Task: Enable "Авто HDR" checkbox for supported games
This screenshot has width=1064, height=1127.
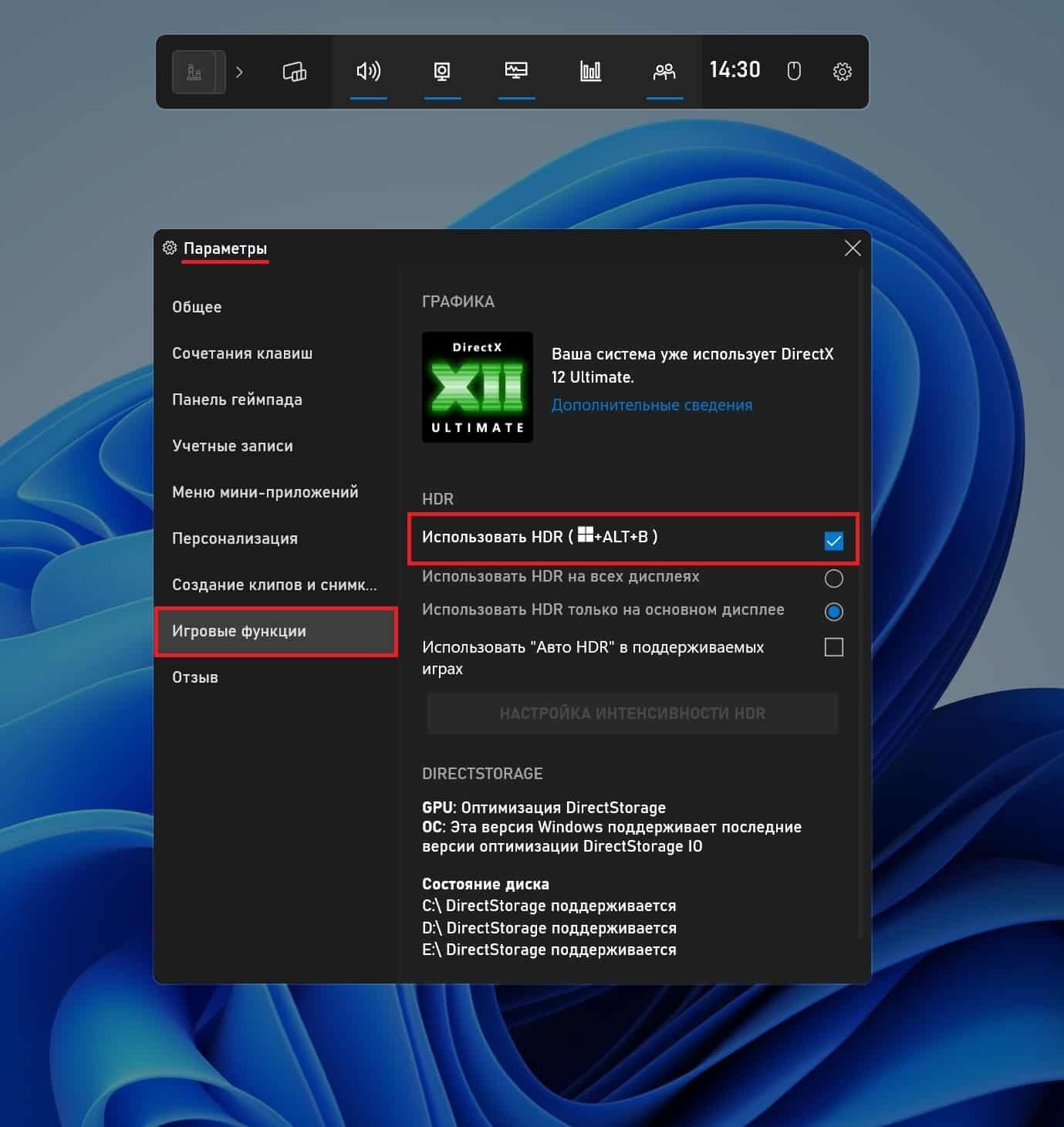Action: click(833, 647)
